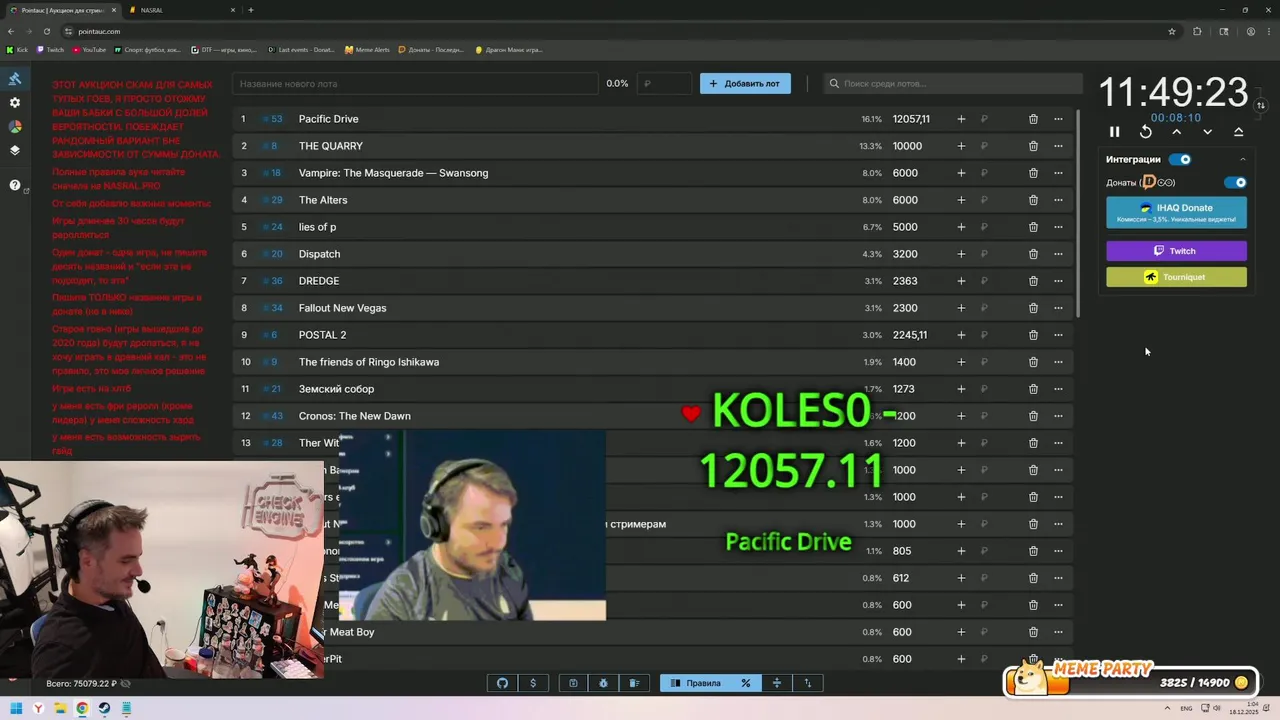Image resolution: width=1280 pixels, height=720 pixels.
Task: Click the lots list scrollbar
Action: 1078,213
